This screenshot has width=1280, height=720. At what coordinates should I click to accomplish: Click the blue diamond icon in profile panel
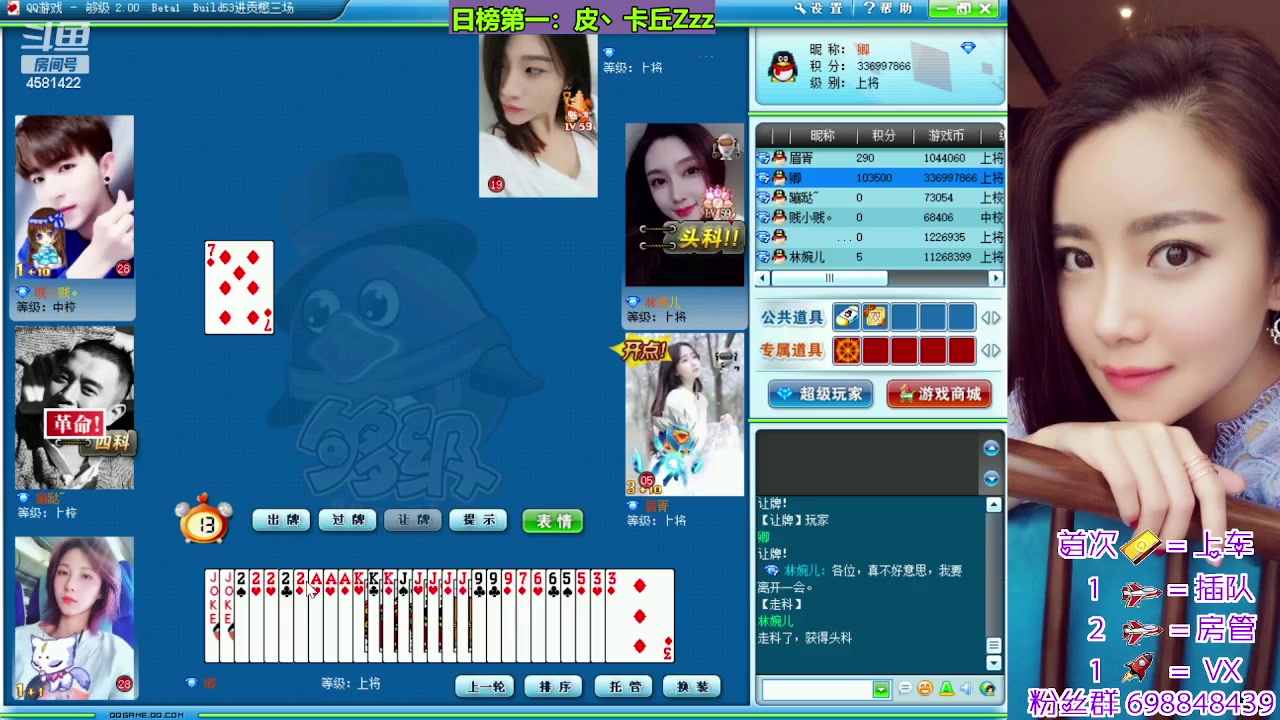[x=967, y=48]
